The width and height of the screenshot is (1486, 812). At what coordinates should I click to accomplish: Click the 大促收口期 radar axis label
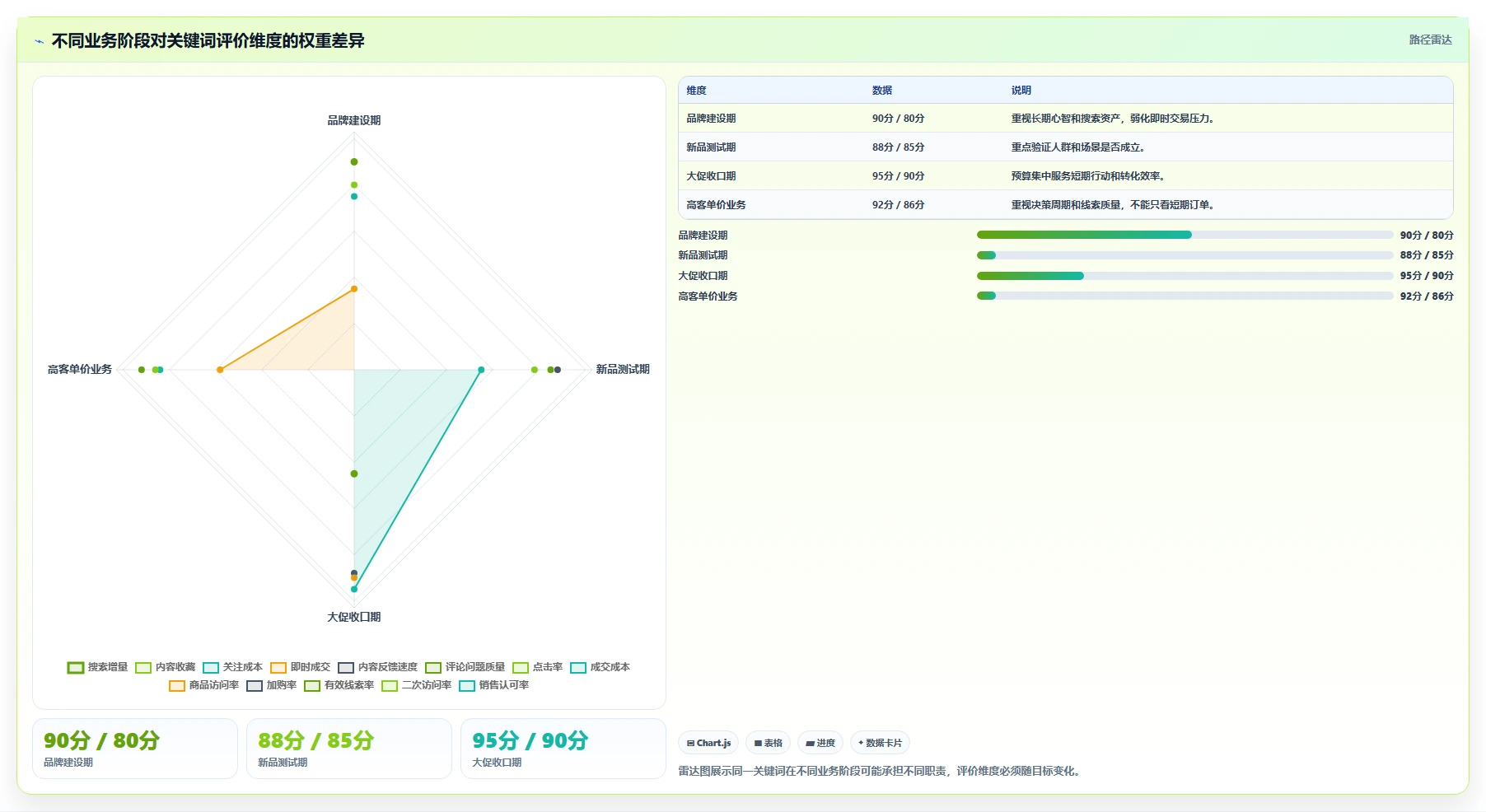(354, 617)
